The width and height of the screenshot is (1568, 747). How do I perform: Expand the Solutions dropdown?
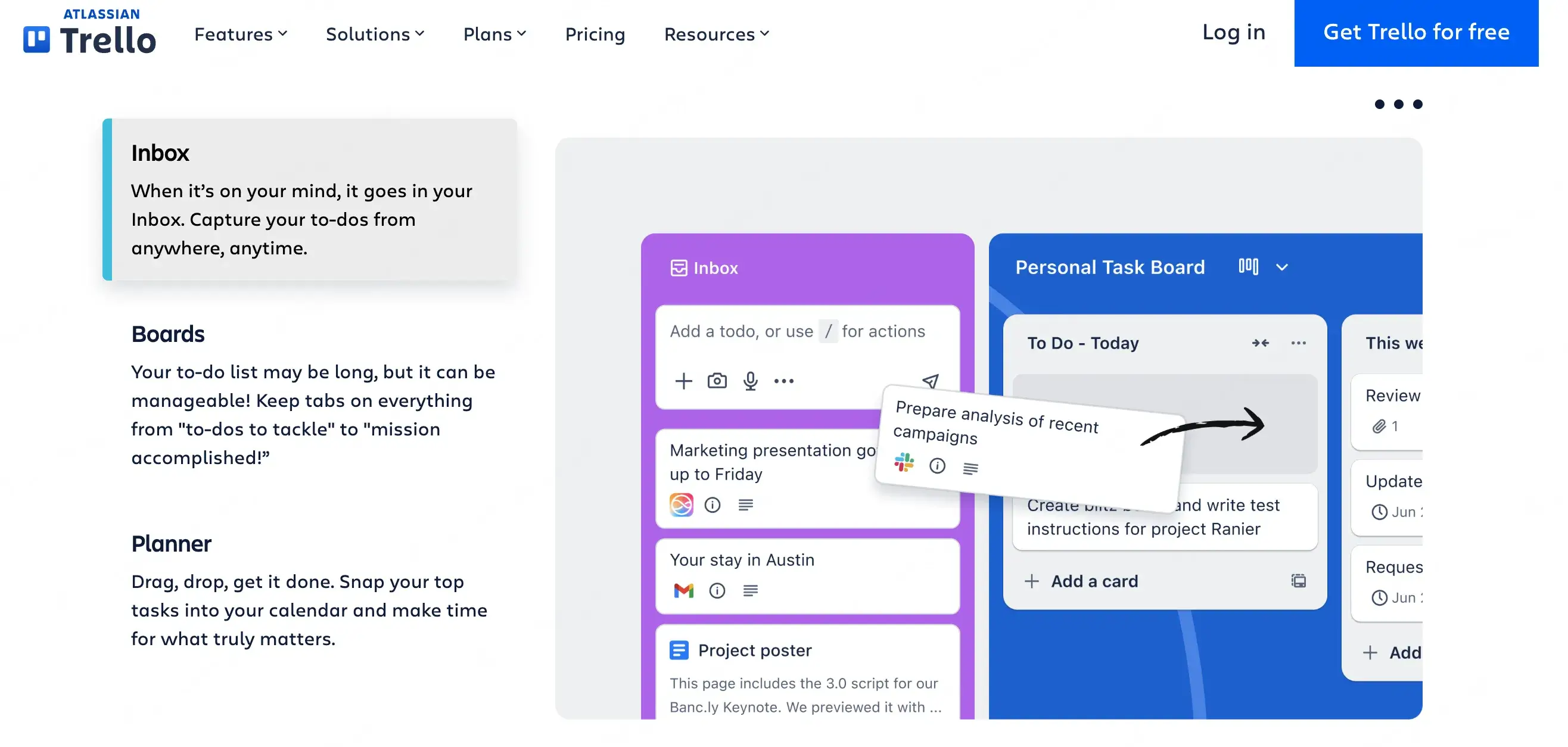pos(375,34)
